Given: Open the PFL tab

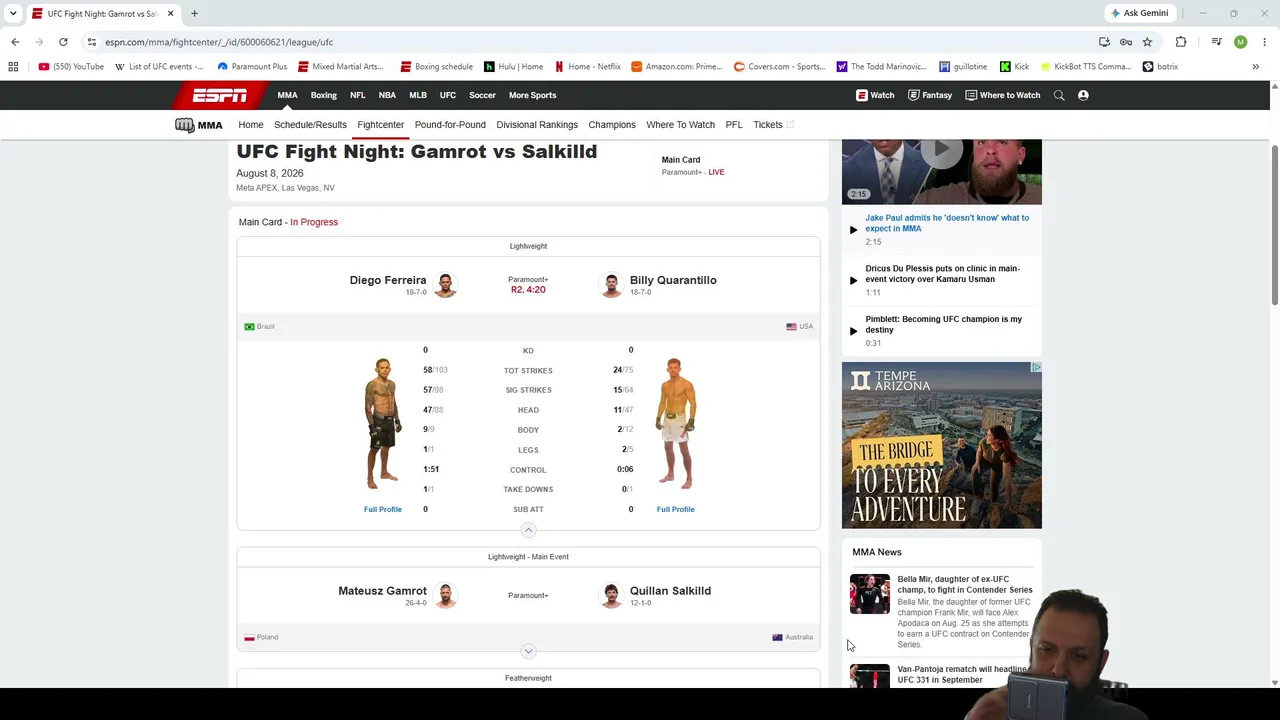Looking at the screenshot, I should 734,125.
